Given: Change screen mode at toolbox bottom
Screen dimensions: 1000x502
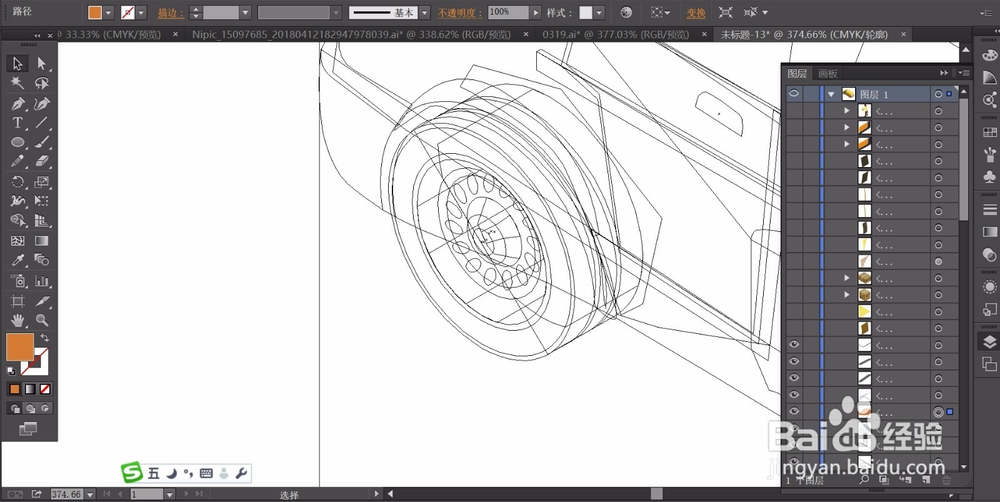Looking at the screenshot, I should (28, 429).
